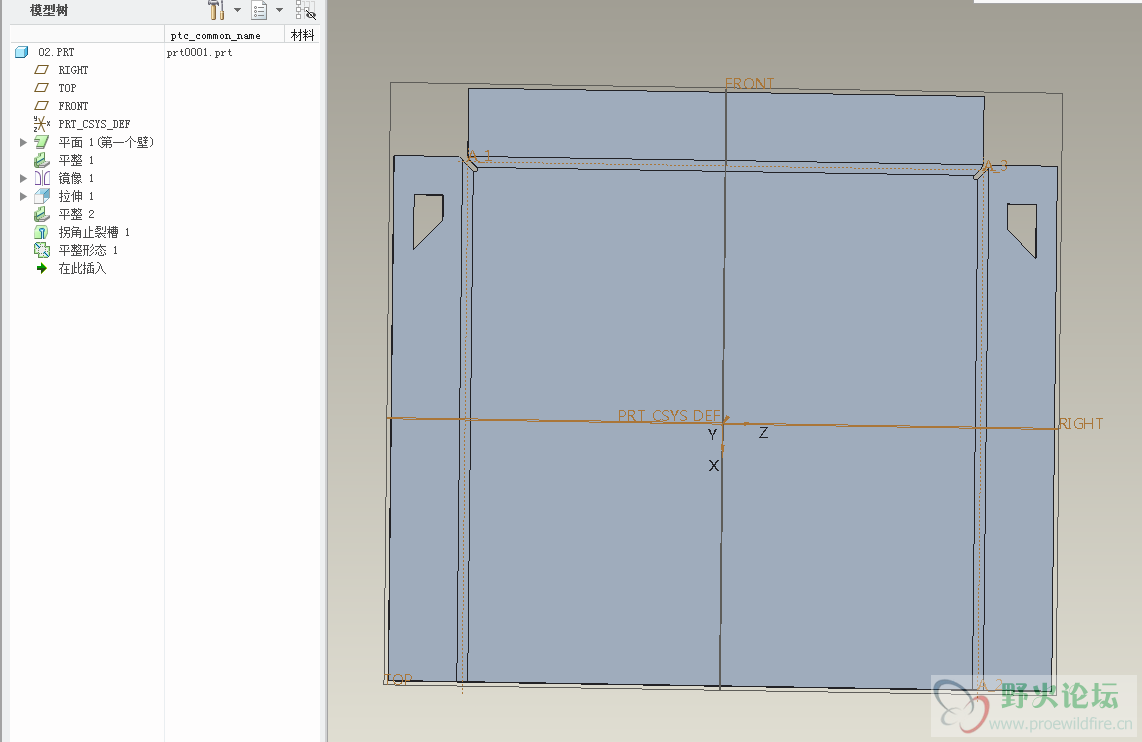This screenshot has height=742, width=1142.
Task: Open the model tree settings hammer icon
Action: 216,9
